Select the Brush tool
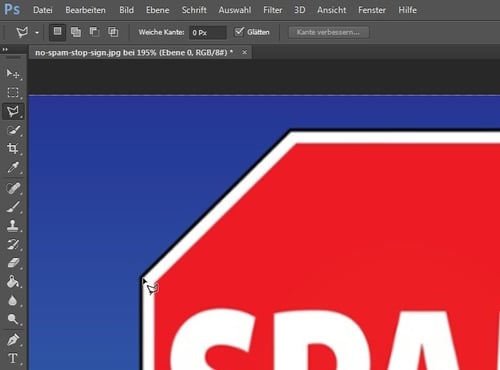 pos(13,207)
